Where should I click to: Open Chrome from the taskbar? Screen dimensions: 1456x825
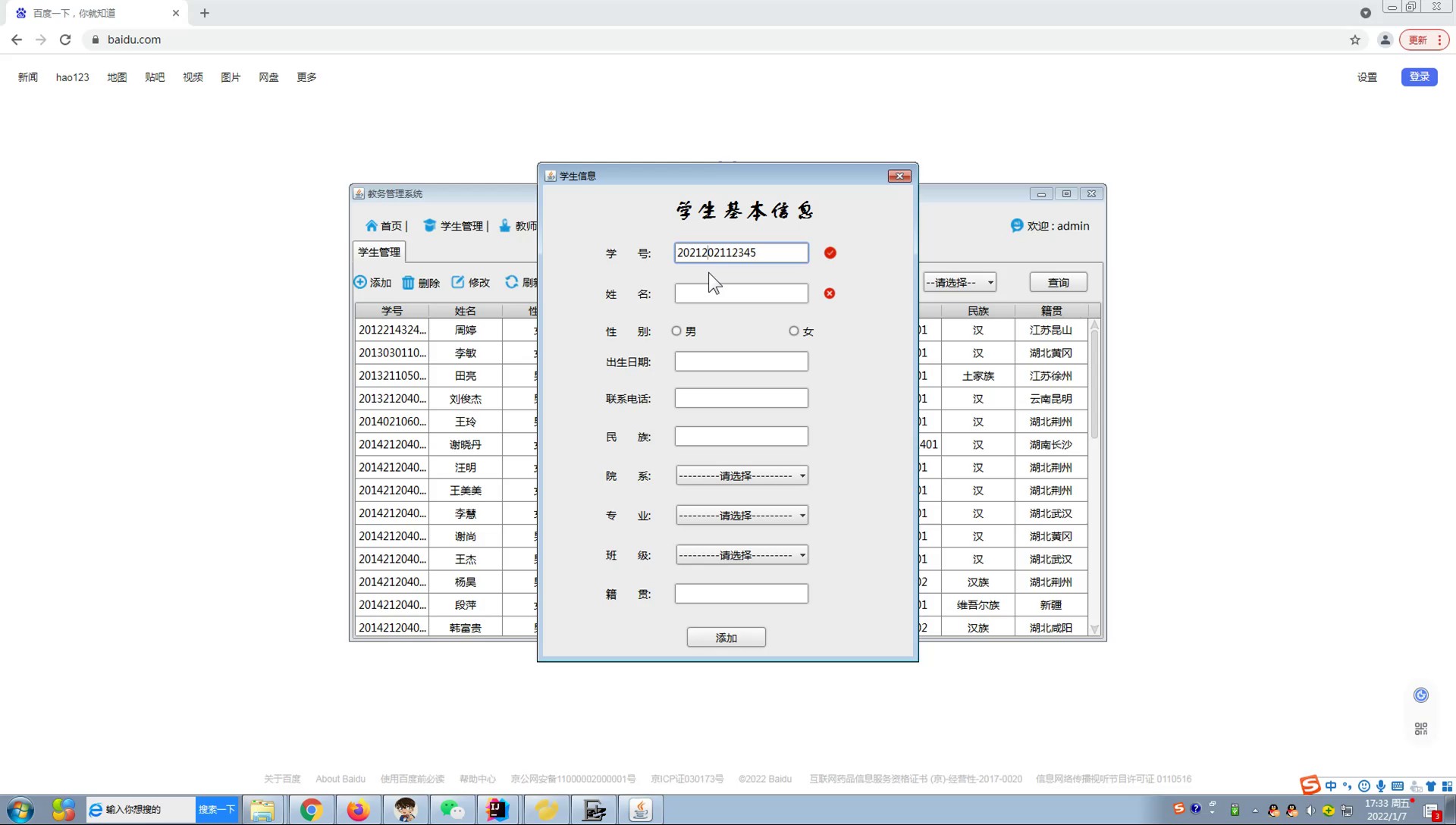coord(311,810)
